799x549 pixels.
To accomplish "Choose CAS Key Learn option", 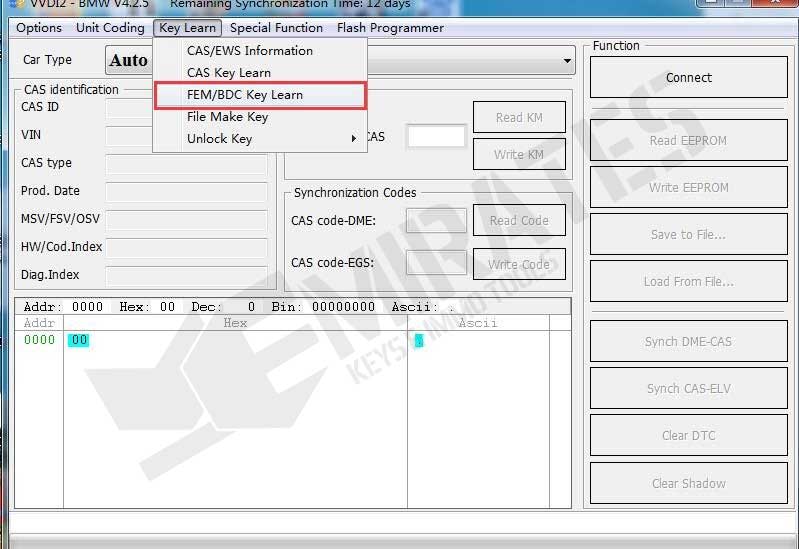I will (228, 73).
